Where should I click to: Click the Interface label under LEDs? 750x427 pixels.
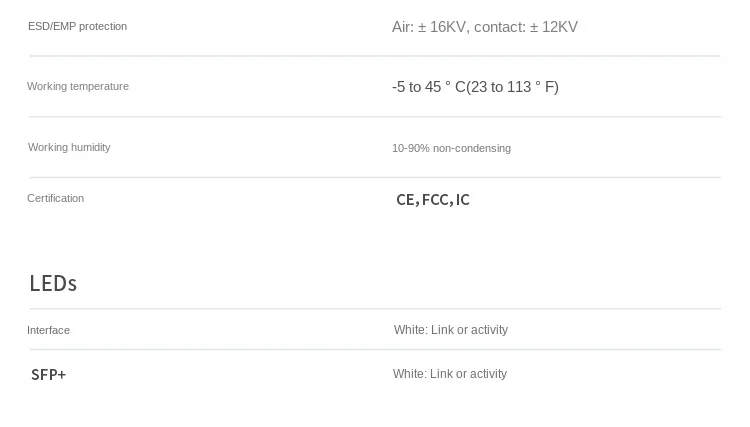coord(48,330)
